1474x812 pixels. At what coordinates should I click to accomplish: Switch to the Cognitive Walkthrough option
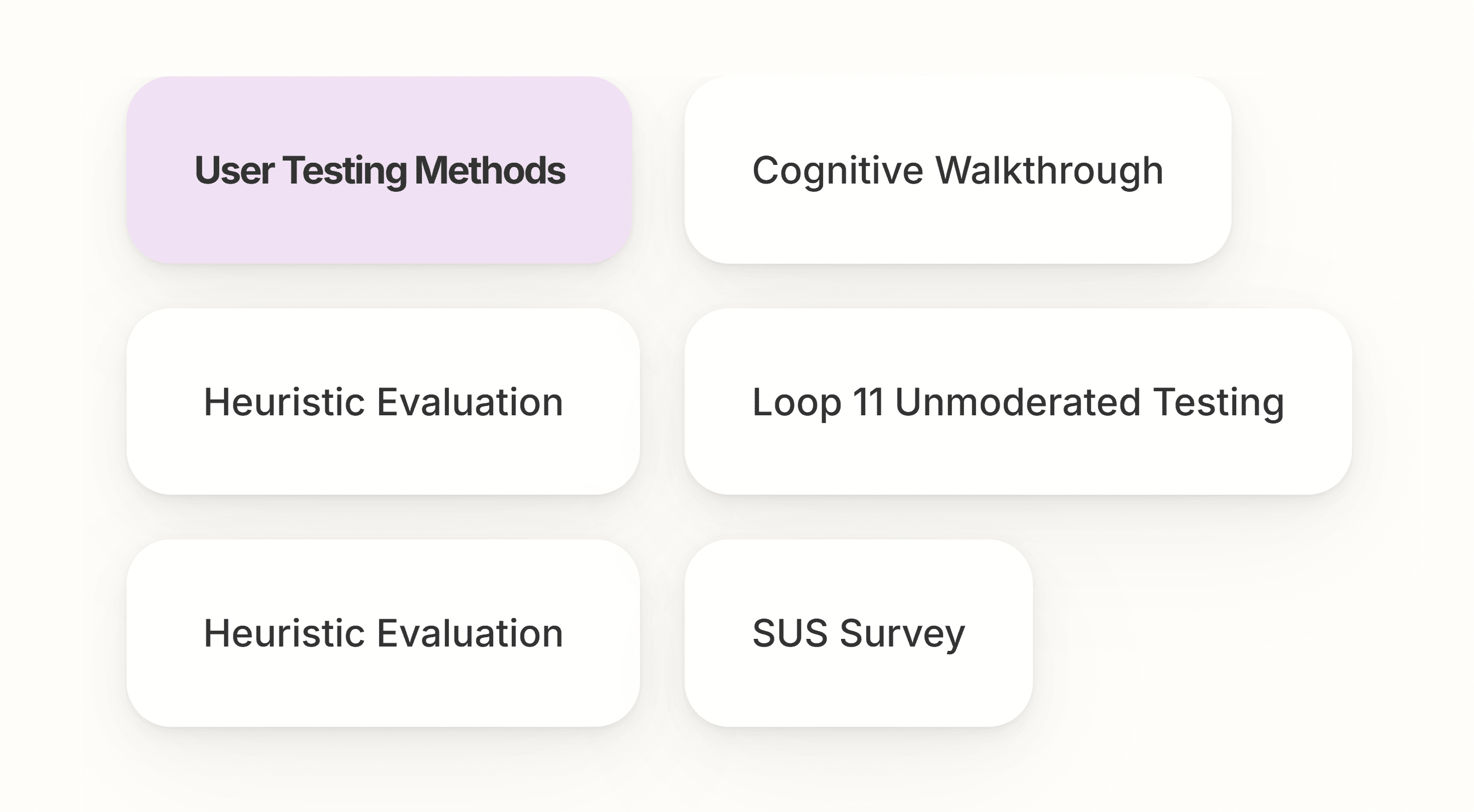958,170
